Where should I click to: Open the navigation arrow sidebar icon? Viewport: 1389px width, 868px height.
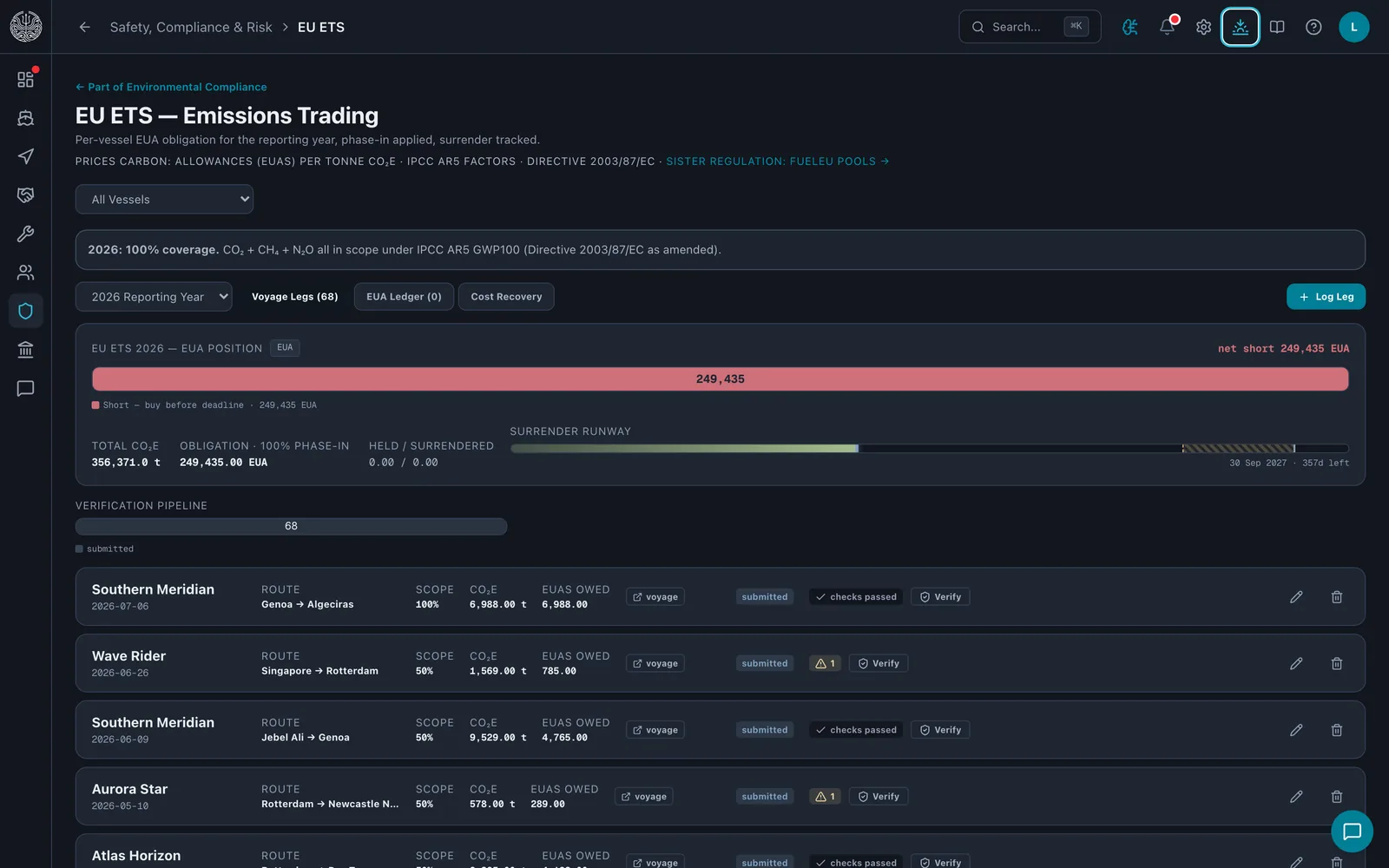[x=25, y=156]
